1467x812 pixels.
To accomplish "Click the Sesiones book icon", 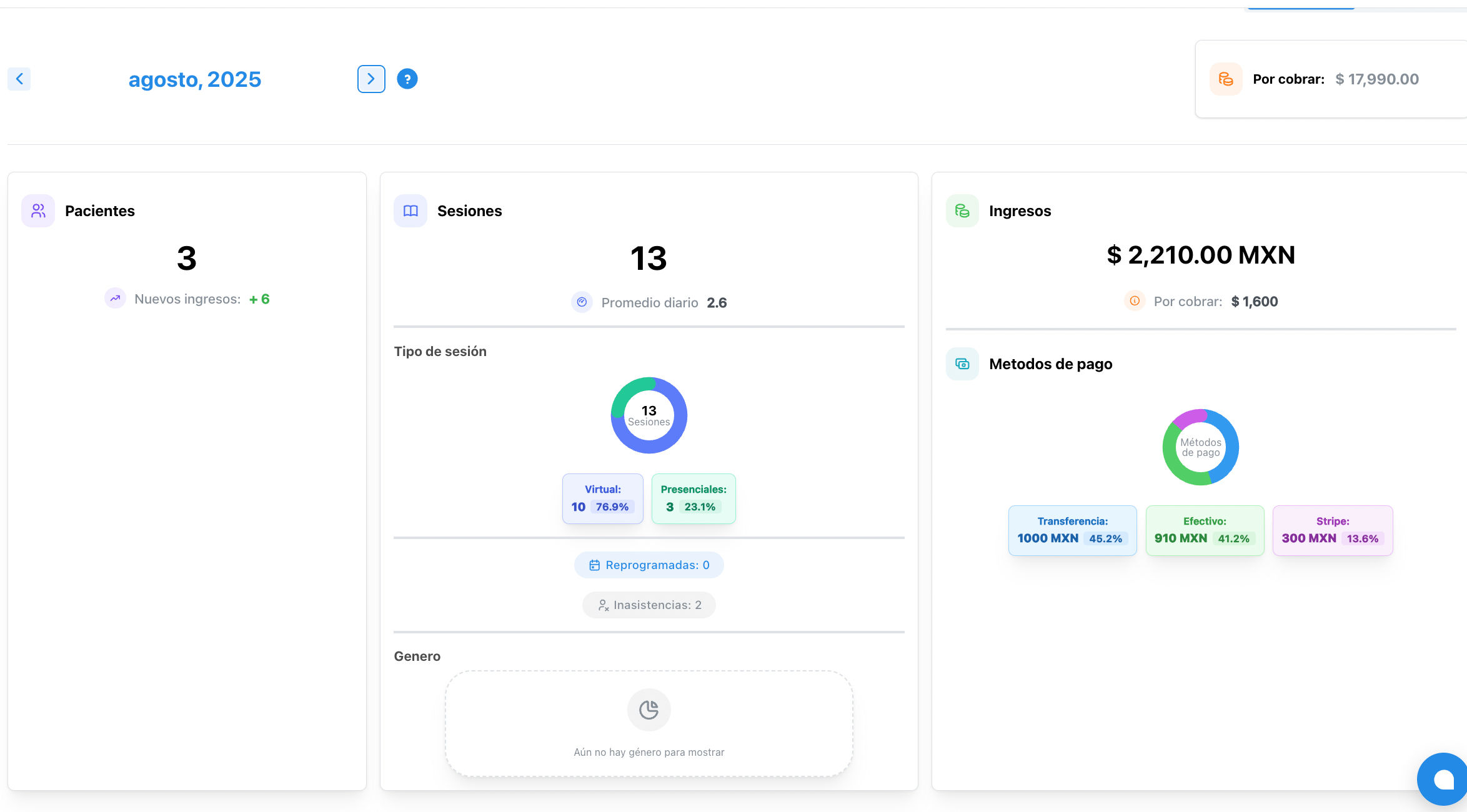I will [410, 210].
